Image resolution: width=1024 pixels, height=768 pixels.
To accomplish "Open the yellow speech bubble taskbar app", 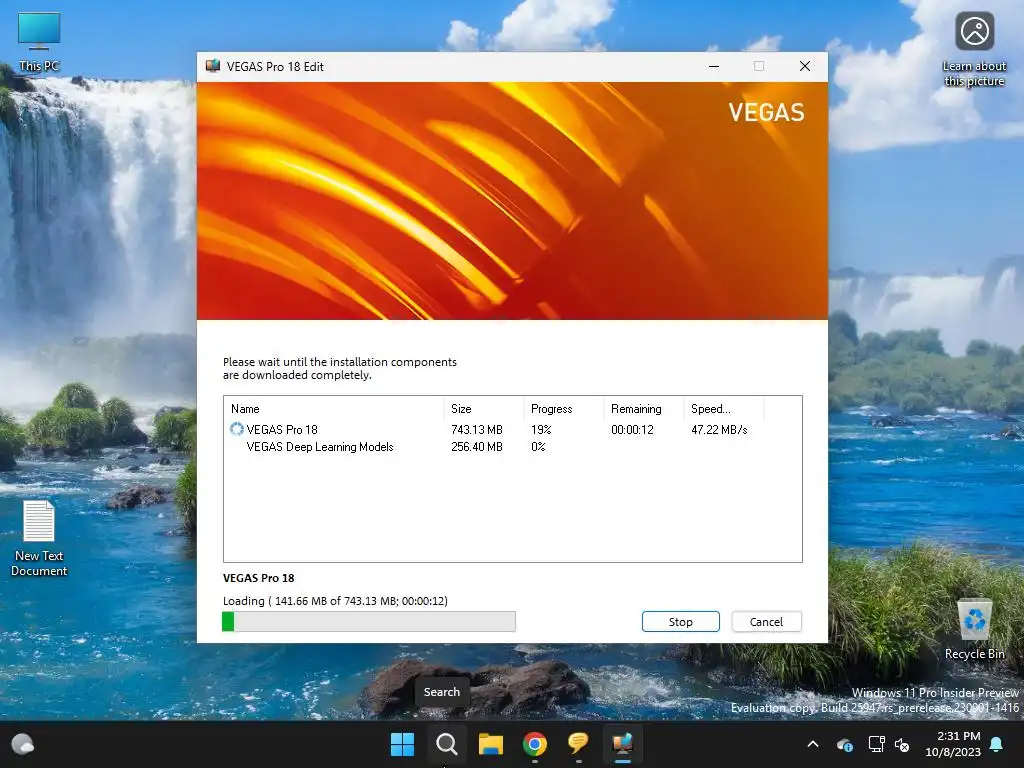I will 579,744.
